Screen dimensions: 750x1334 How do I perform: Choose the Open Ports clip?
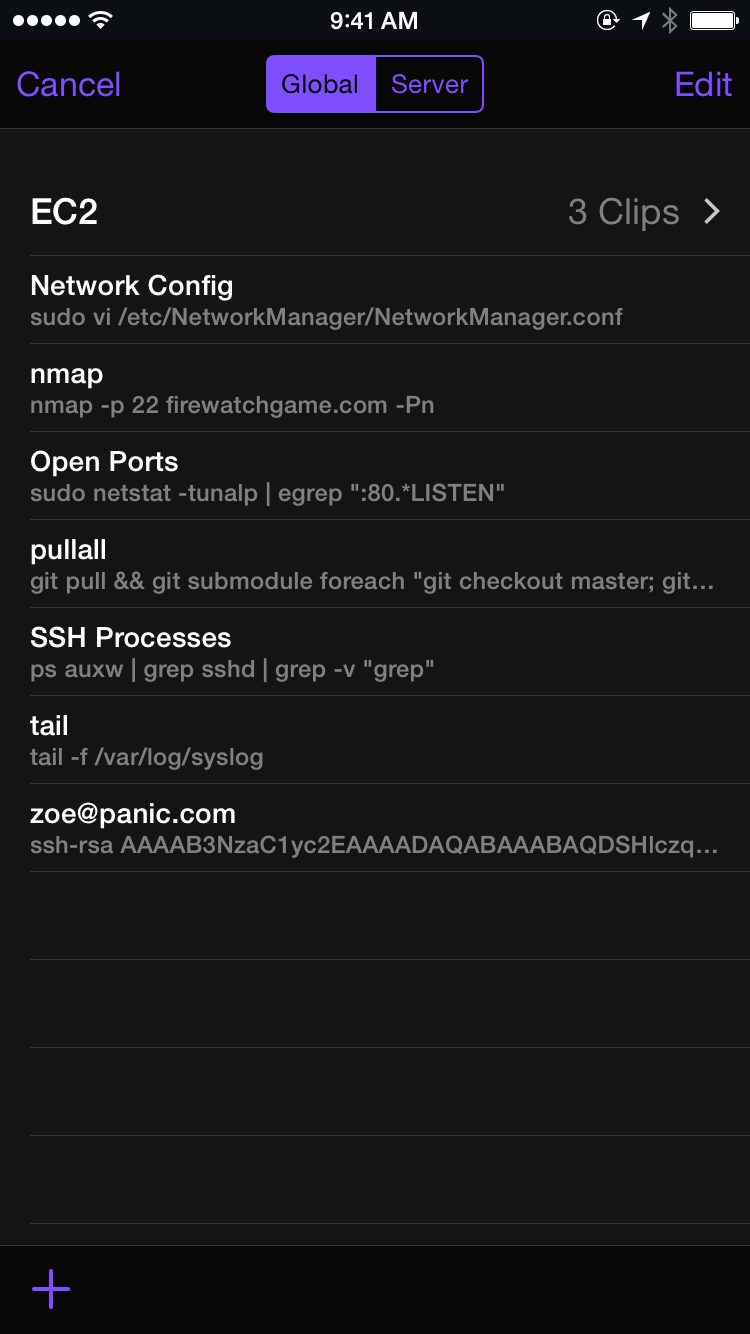pyautogui.click(x=375, y=476)
